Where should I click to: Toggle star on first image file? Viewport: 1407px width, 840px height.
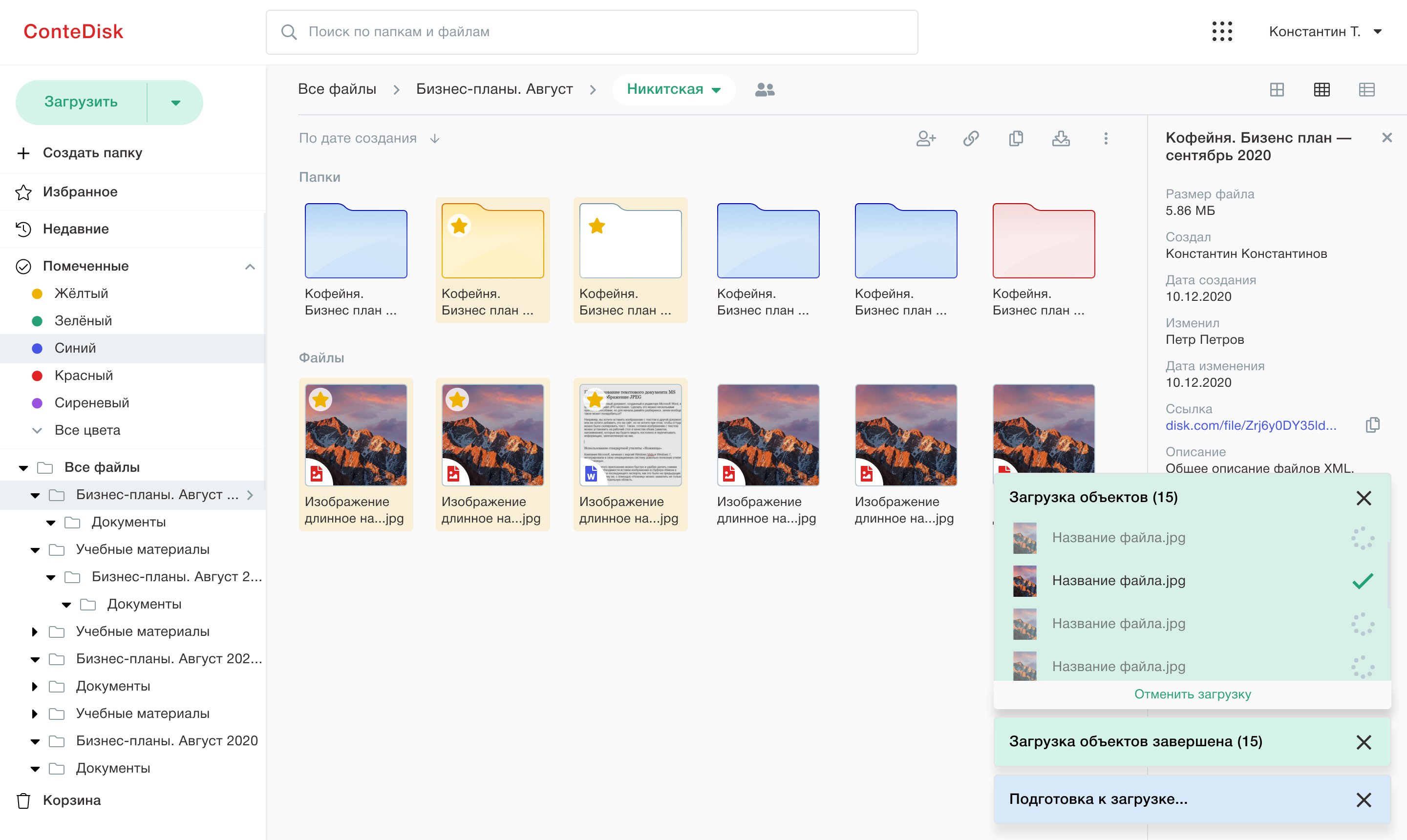320,400
